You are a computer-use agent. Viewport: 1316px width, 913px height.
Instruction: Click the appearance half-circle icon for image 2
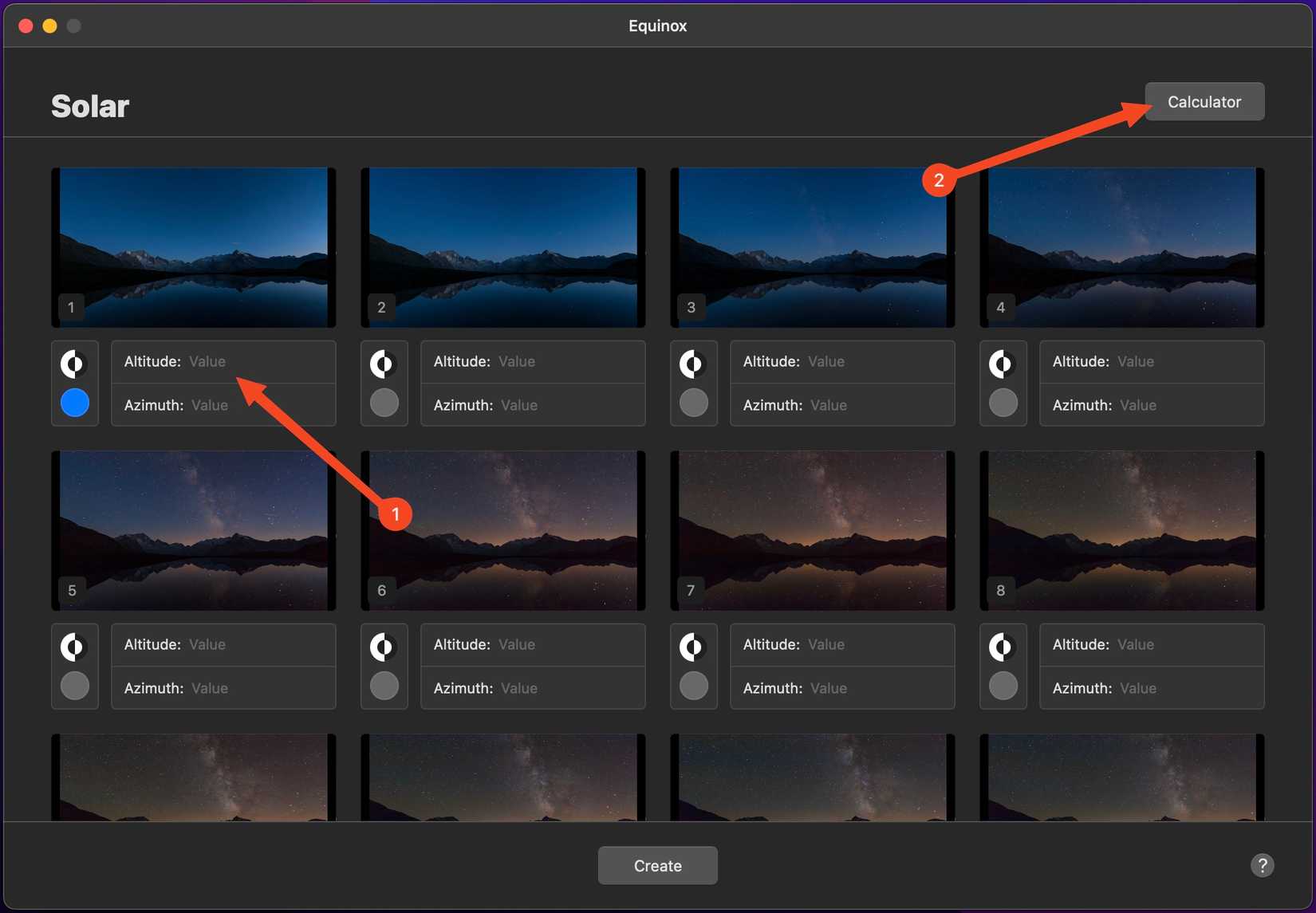[384, 364]
